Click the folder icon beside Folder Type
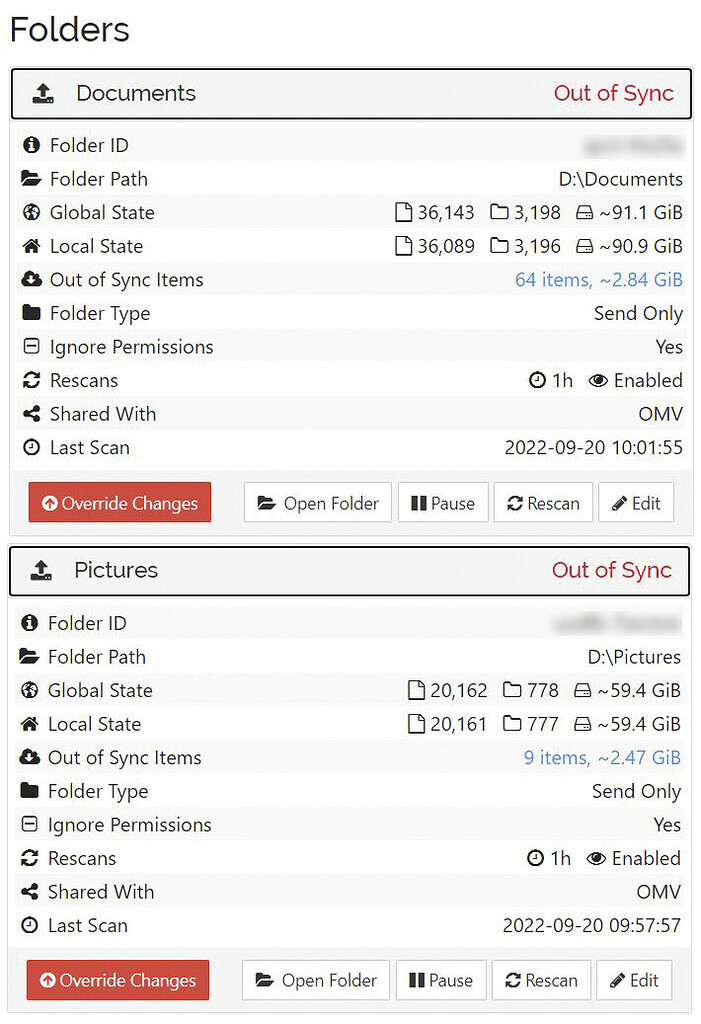Screen dimensions: 701x1024 (x=29, y=313)
